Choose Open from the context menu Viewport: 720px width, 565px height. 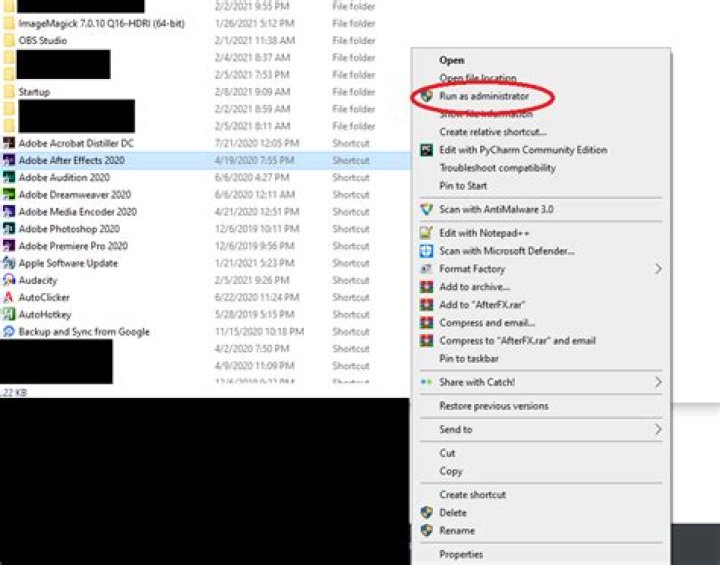452,60
